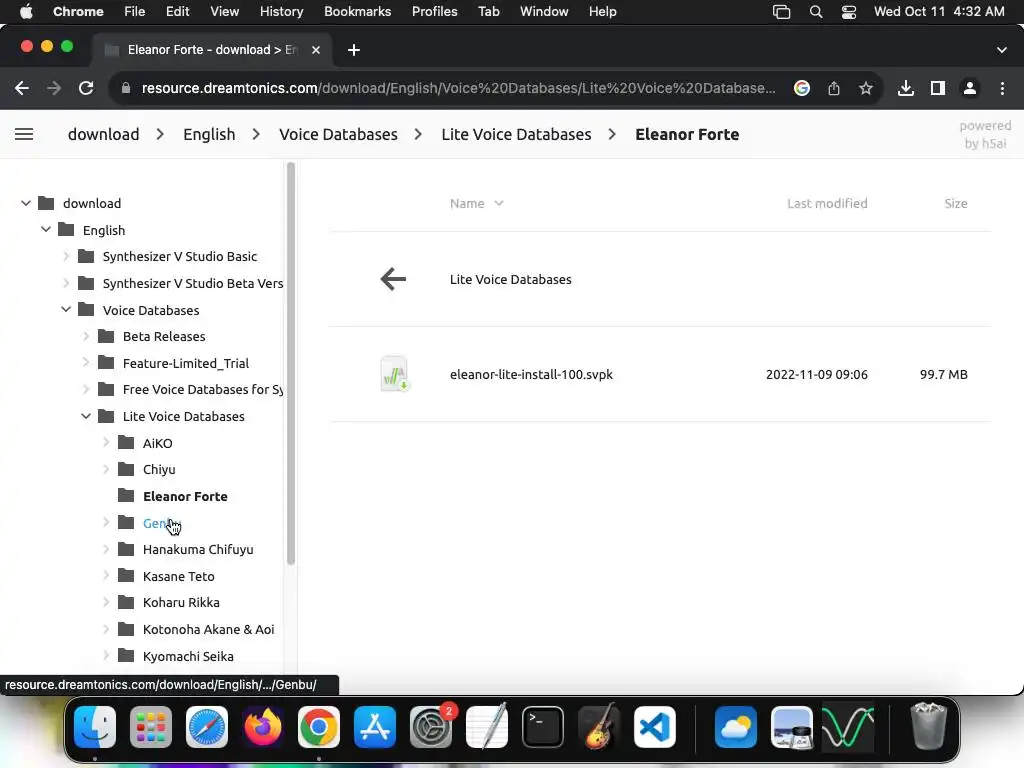This screenshot has width=1024, height=768.
Task: Sort the file list by Name column
Action: (476, 204)
